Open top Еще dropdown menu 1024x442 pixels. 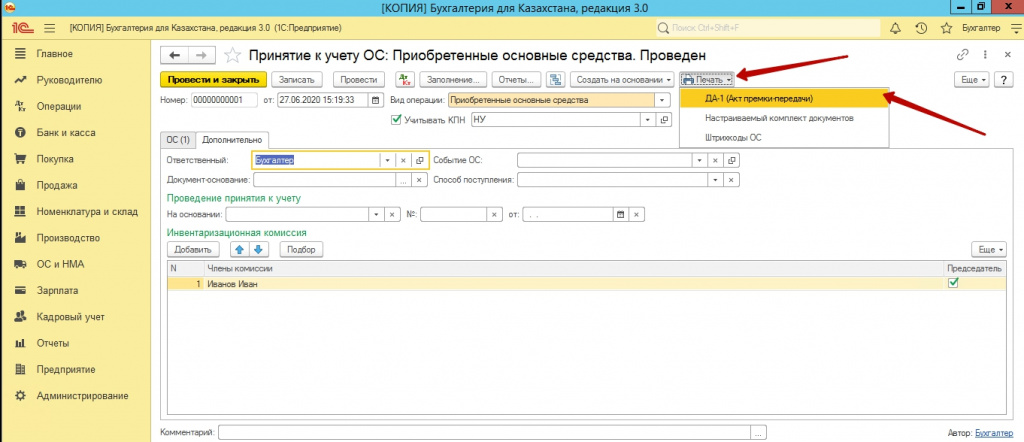[973, 80]
